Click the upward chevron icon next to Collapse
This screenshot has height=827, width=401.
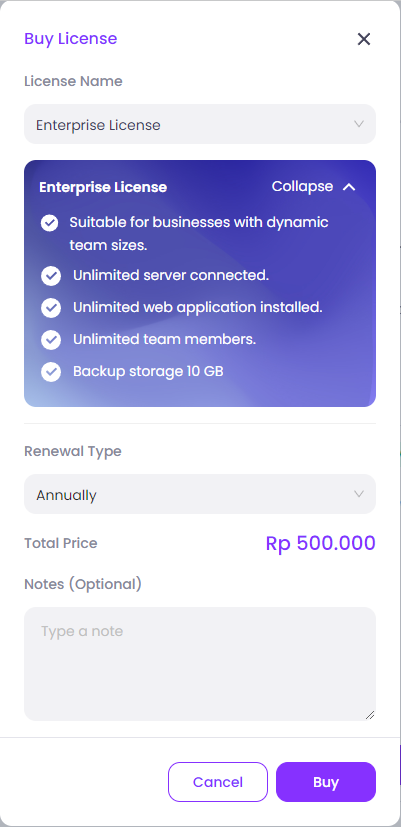coord(349,187)
